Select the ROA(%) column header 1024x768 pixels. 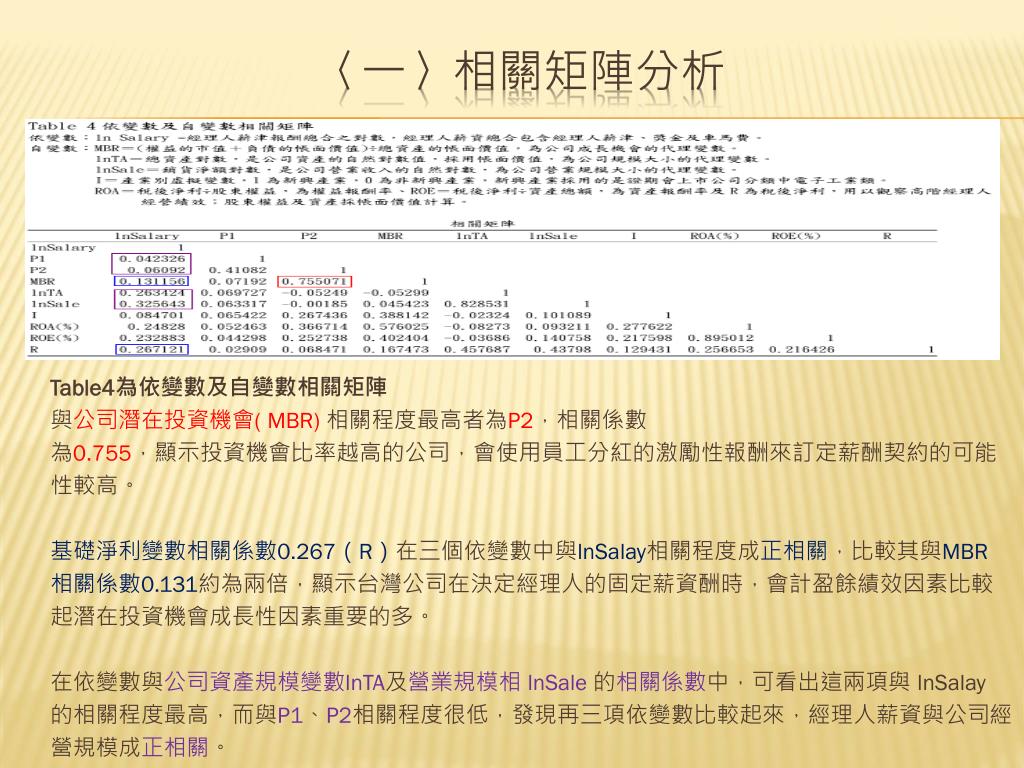pos(714,236)
